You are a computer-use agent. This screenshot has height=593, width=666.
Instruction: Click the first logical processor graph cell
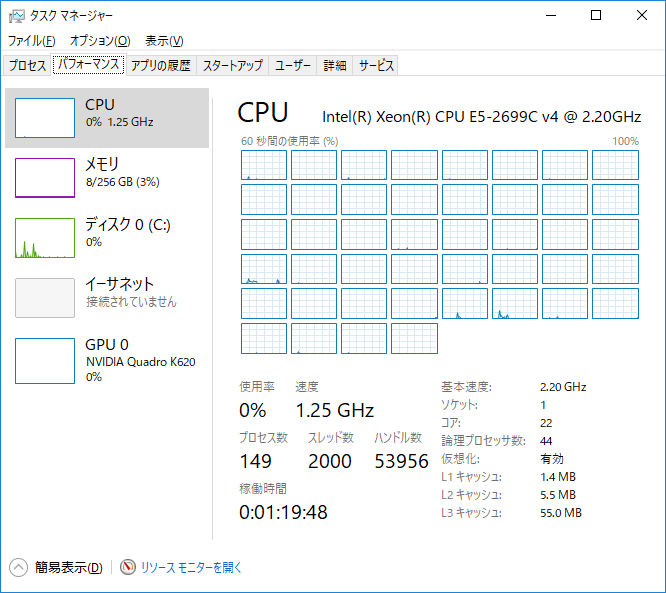[264, 165]
